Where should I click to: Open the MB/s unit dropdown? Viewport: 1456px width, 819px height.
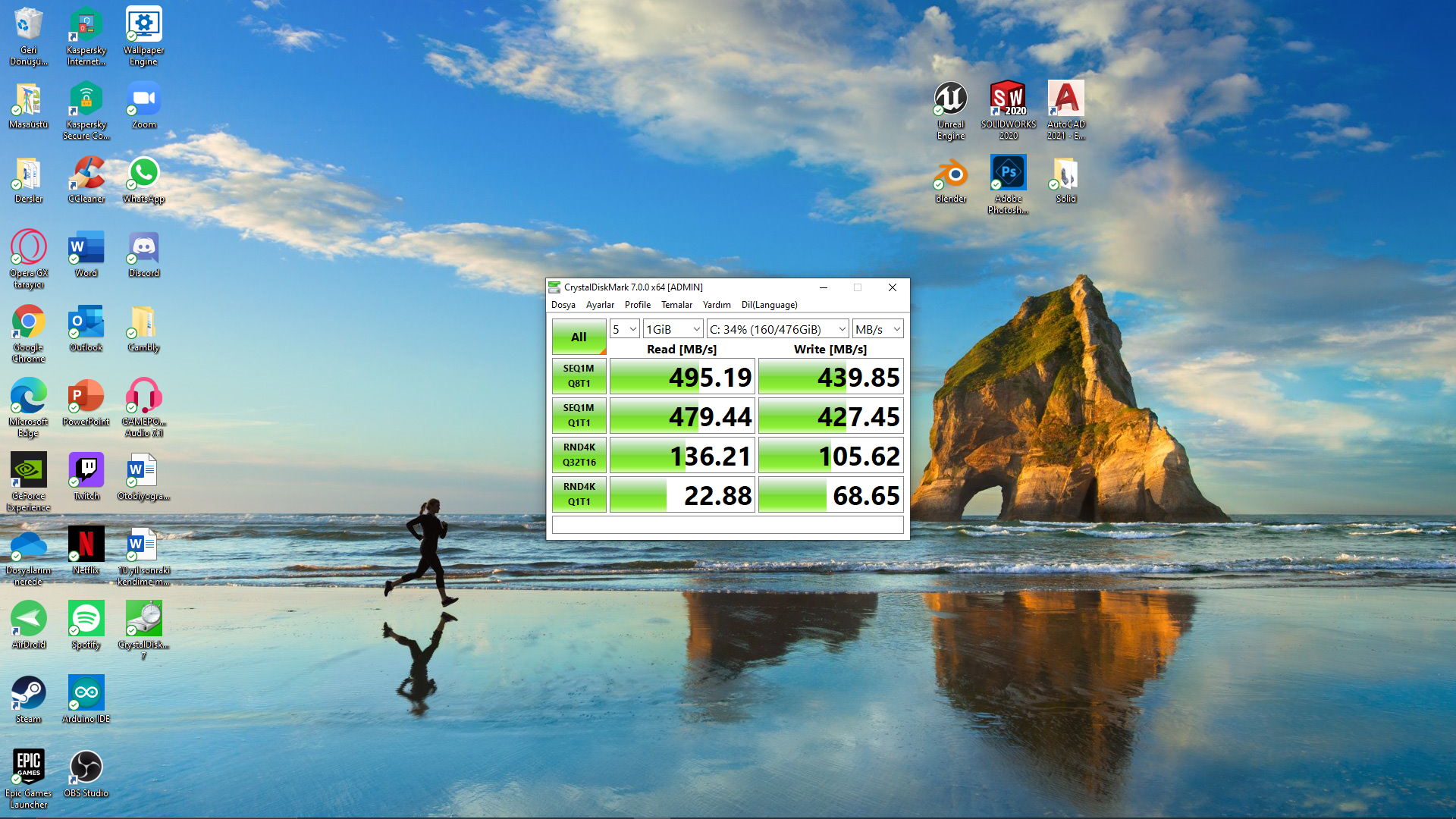click(877, 329)
